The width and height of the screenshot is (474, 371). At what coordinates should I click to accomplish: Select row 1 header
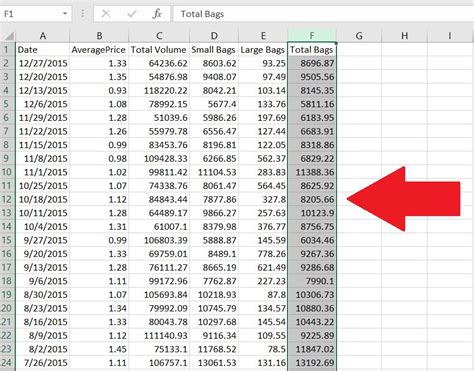tap(7, 50)
